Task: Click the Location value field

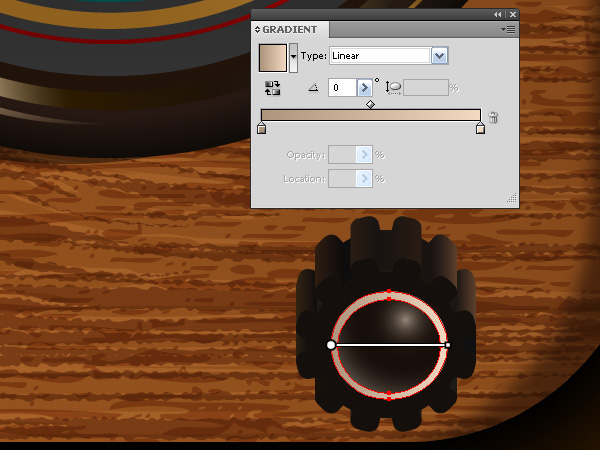Action: pyautogui.click(x=342, y=178)
